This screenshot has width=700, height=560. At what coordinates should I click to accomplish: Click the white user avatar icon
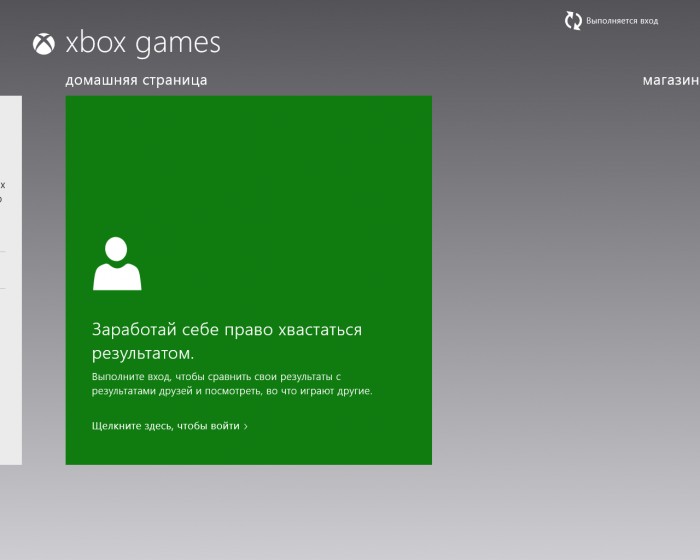[x=117, y=263]
